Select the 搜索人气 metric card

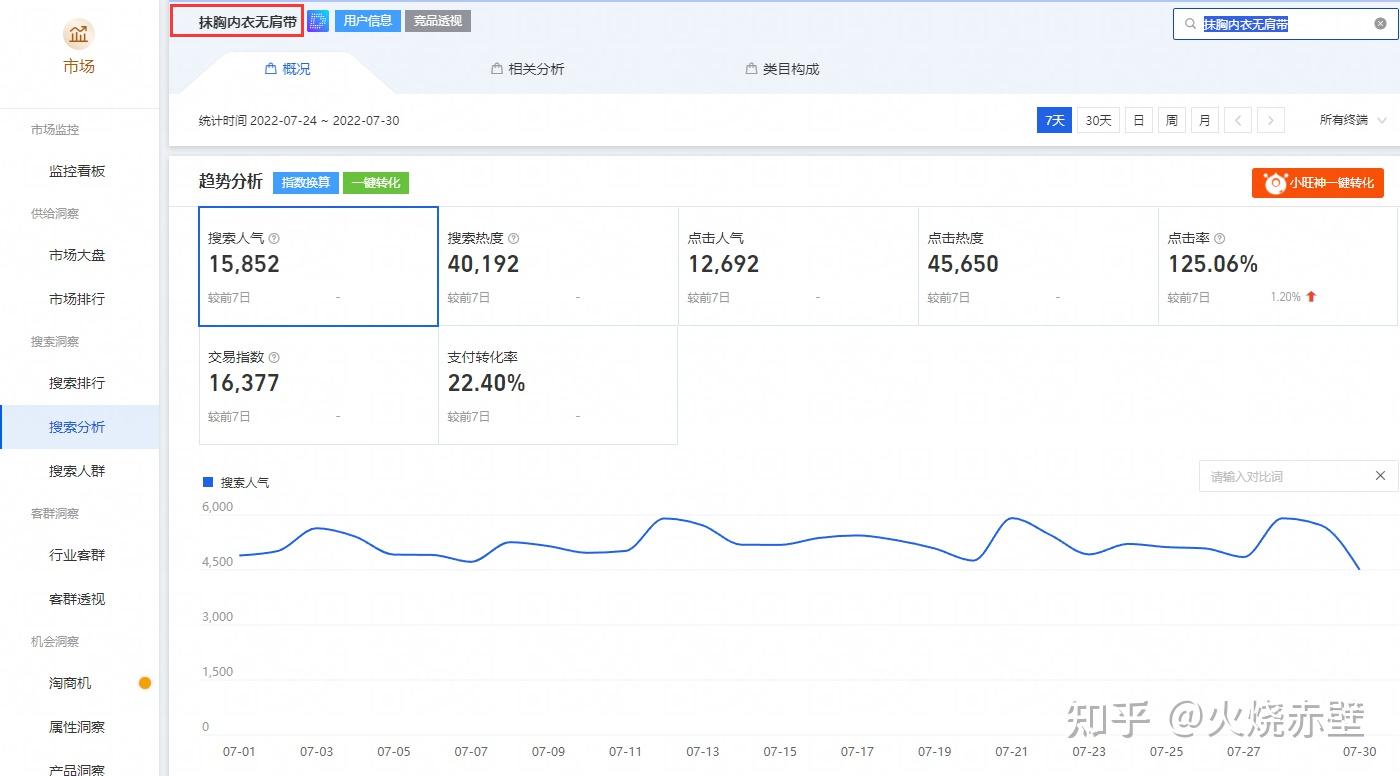(x=318, y=266)
